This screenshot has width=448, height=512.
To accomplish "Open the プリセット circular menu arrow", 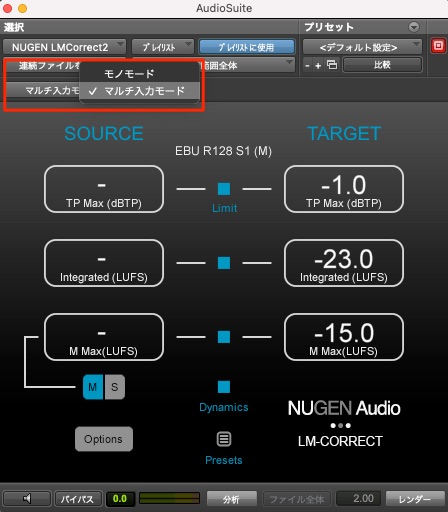I will pyautogui.click(x=414, y=27).
